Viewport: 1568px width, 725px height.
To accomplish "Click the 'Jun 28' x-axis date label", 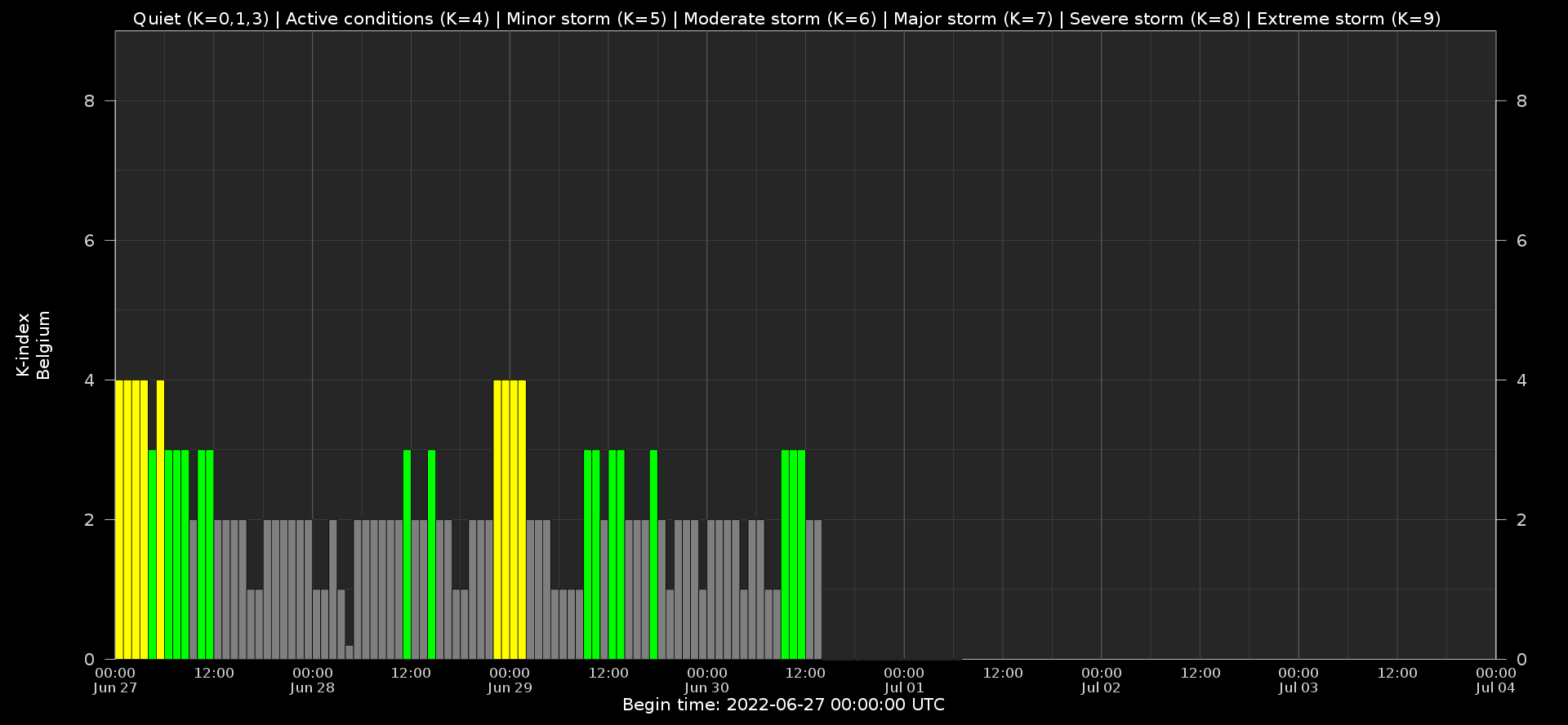I will click(x=313, y=687).
